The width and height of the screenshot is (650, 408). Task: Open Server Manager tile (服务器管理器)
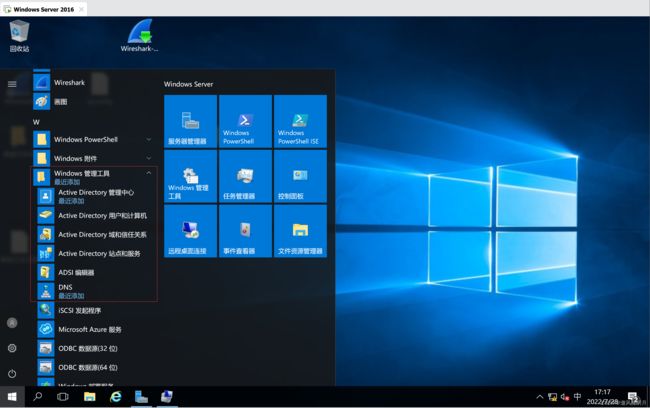(190, 121)
